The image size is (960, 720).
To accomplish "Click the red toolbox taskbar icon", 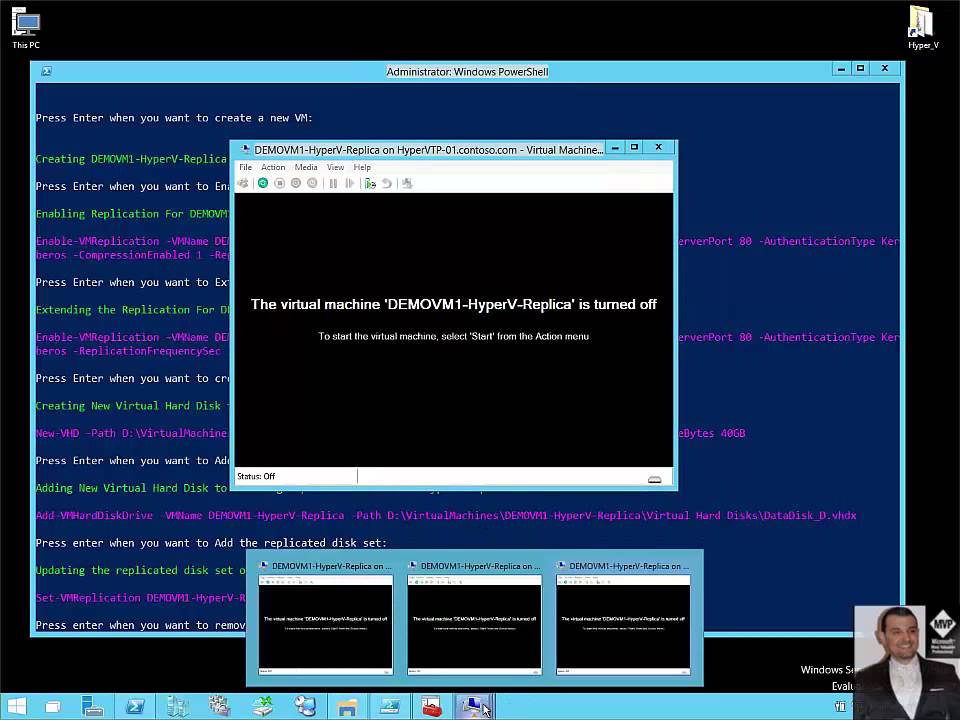I will [431, 707].
